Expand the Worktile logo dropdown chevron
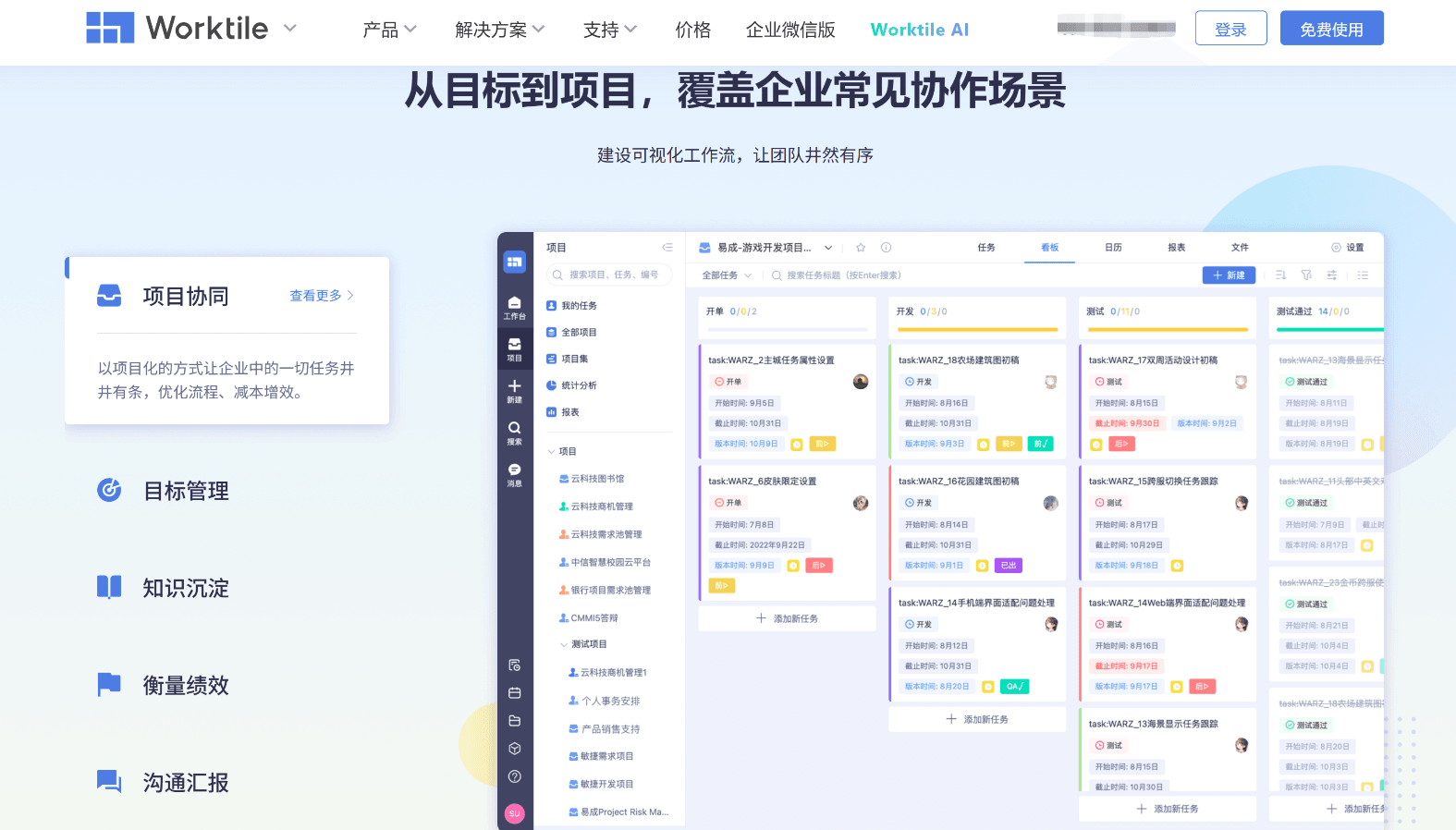The height and width of the screenshot is (830, 1456). click(290, 28)
